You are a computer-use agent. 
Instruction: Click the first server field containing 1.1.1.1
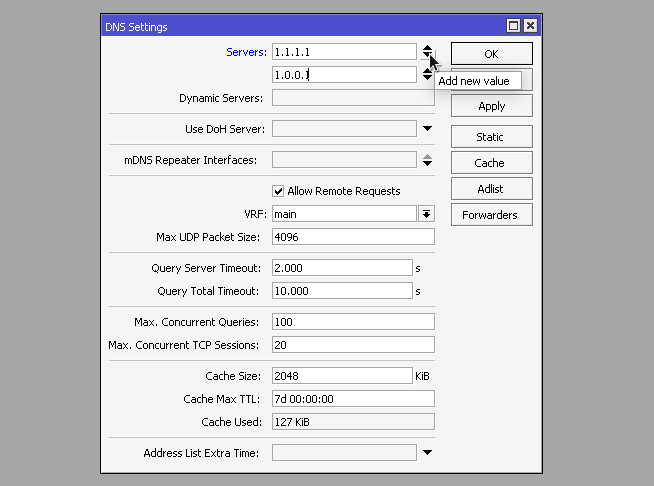(343, 51)
